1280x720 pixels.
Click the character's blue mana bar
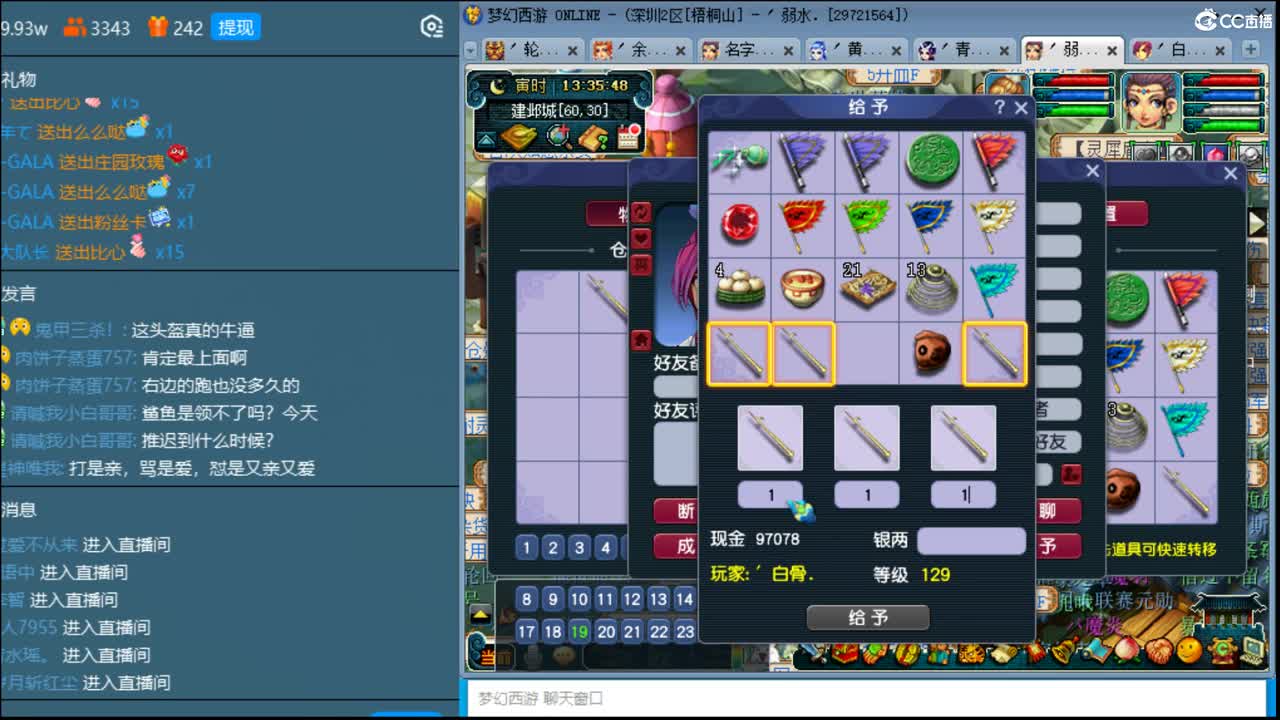1224,96
